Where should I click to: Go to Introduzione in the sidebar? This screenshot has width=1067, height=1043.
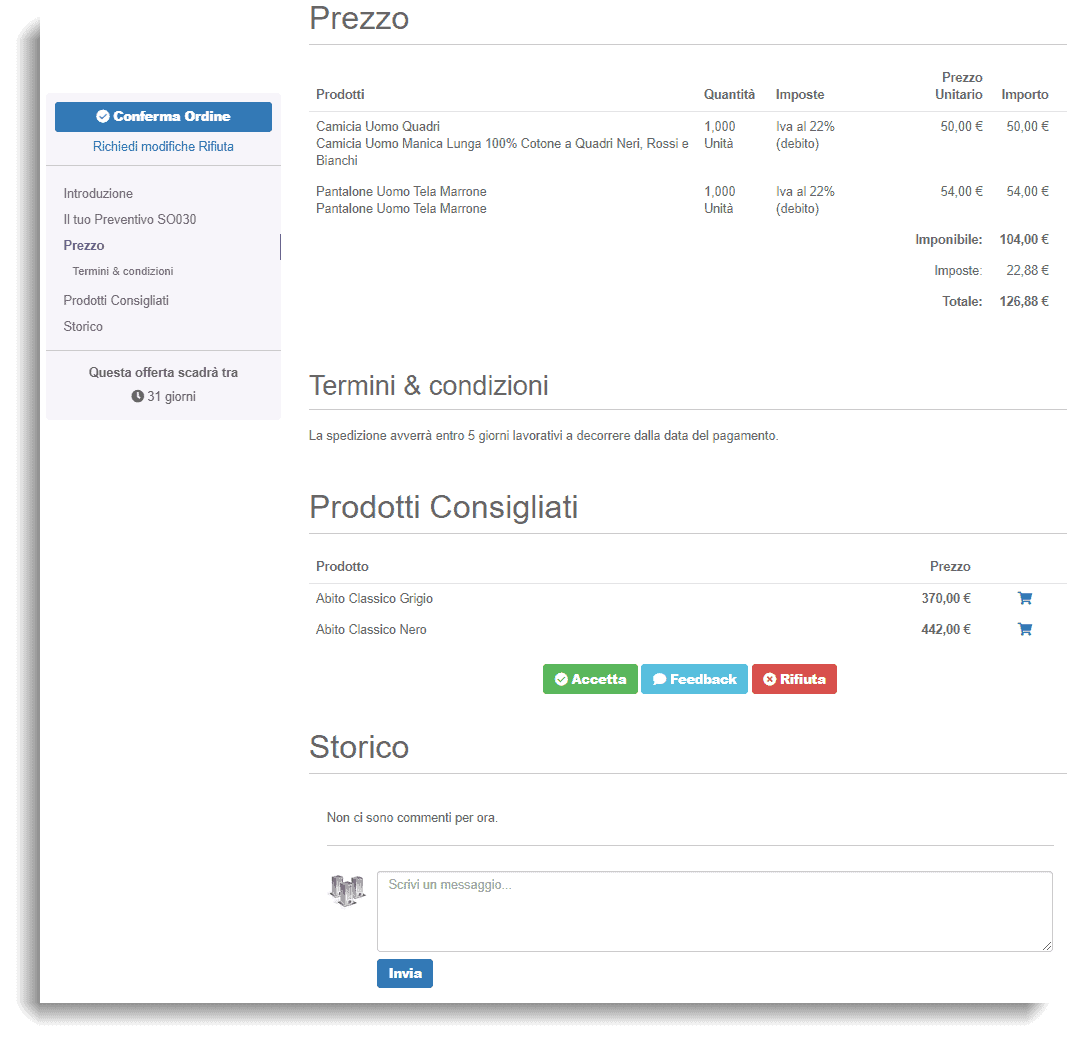tap(98, 193)
